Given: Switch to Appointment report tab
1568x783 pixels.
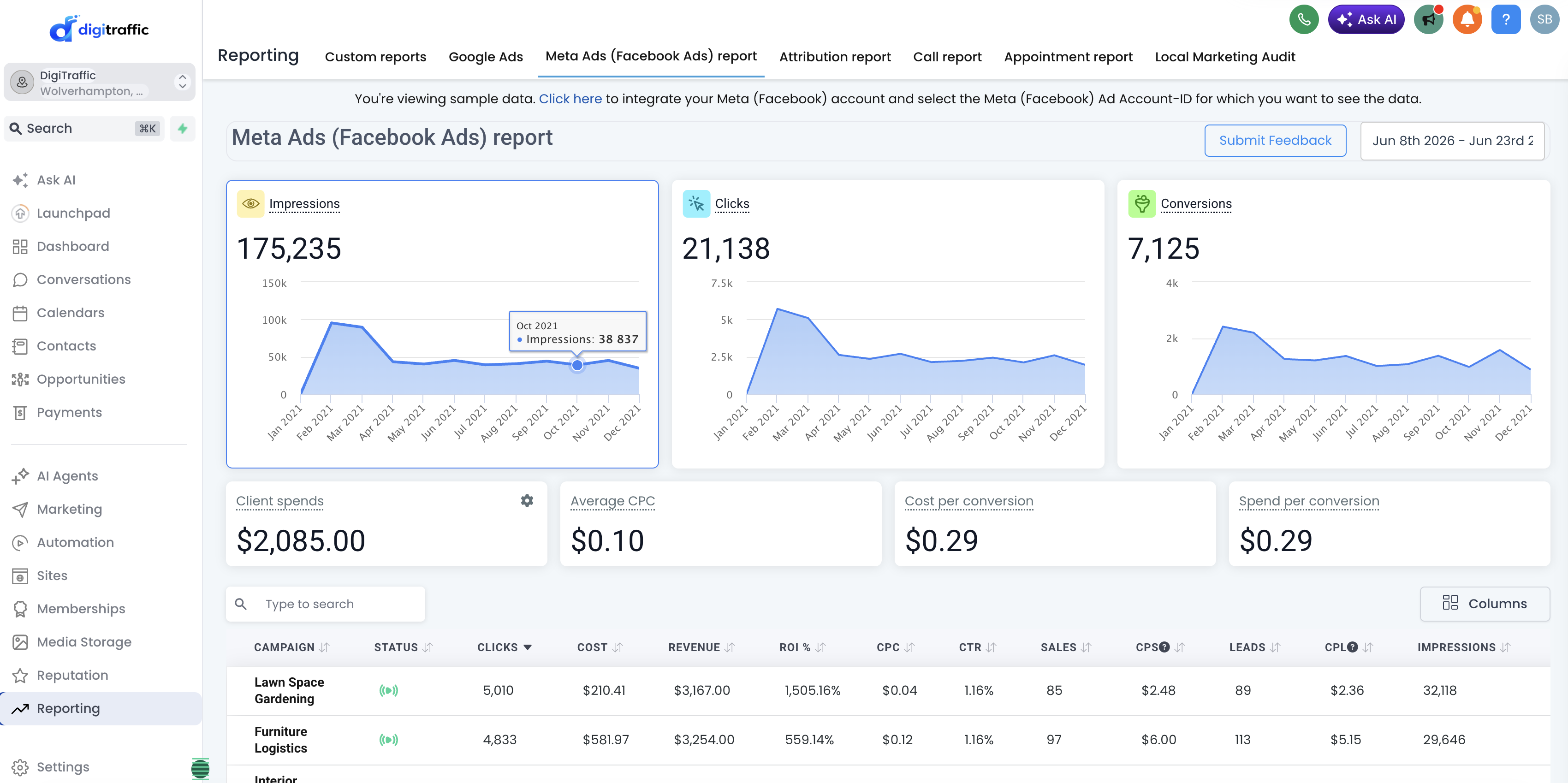Looking at the screenshot, I should click(1068, 57).
